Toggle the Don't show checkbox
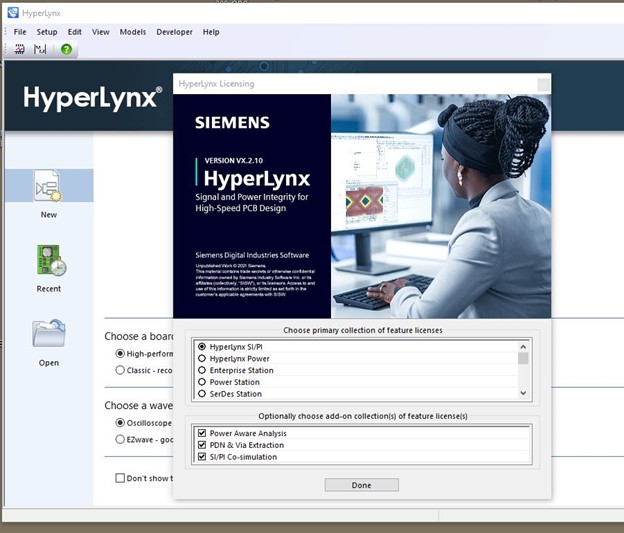 coord(120,478)
